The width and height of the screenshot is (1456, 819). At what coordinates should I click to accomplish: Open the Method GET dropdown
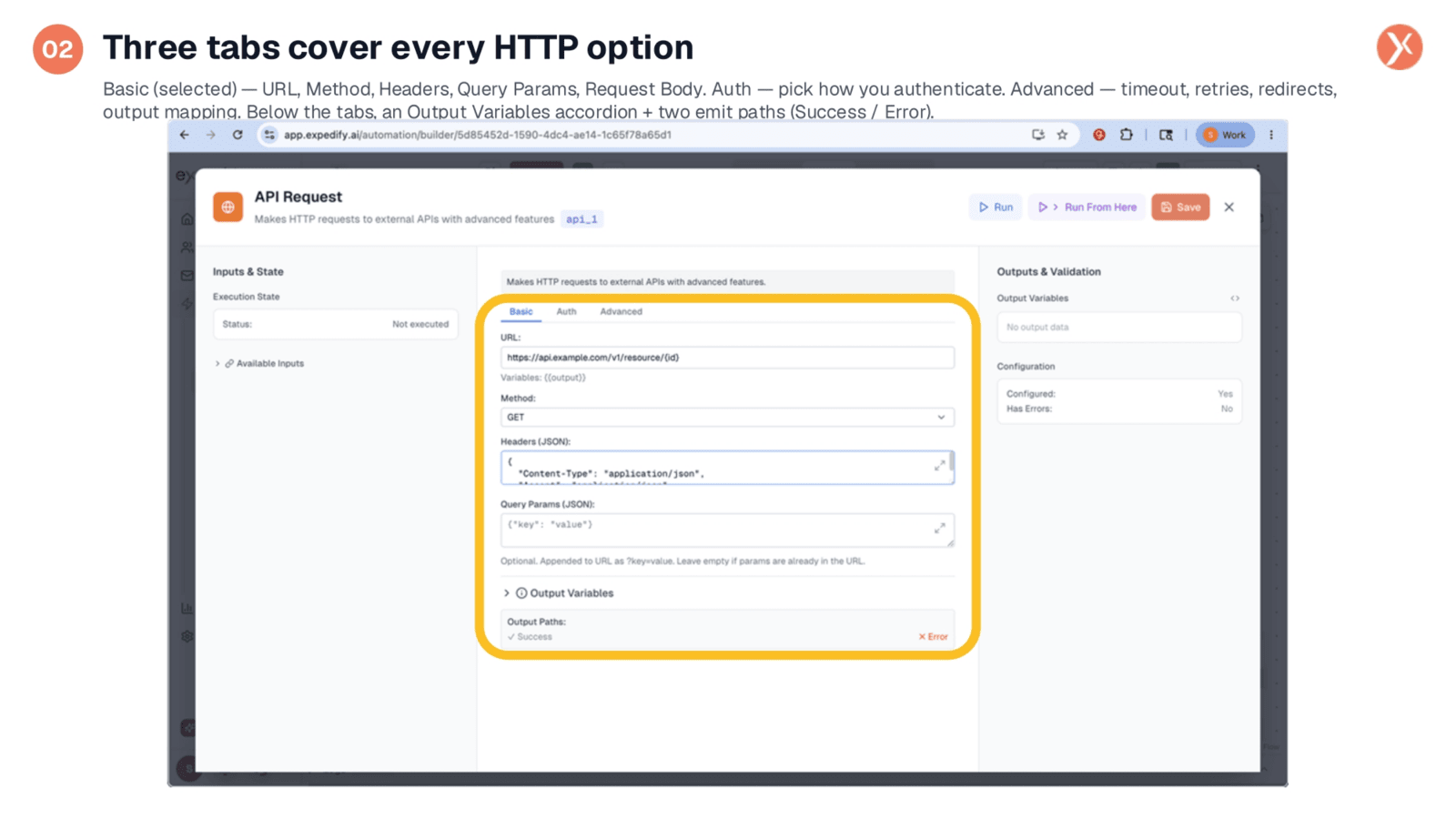[x=727, y=418]
